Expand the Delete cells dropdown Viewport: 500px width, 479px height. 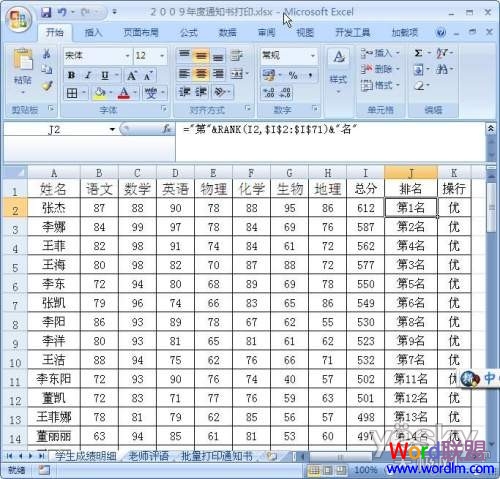click(398, 69)
